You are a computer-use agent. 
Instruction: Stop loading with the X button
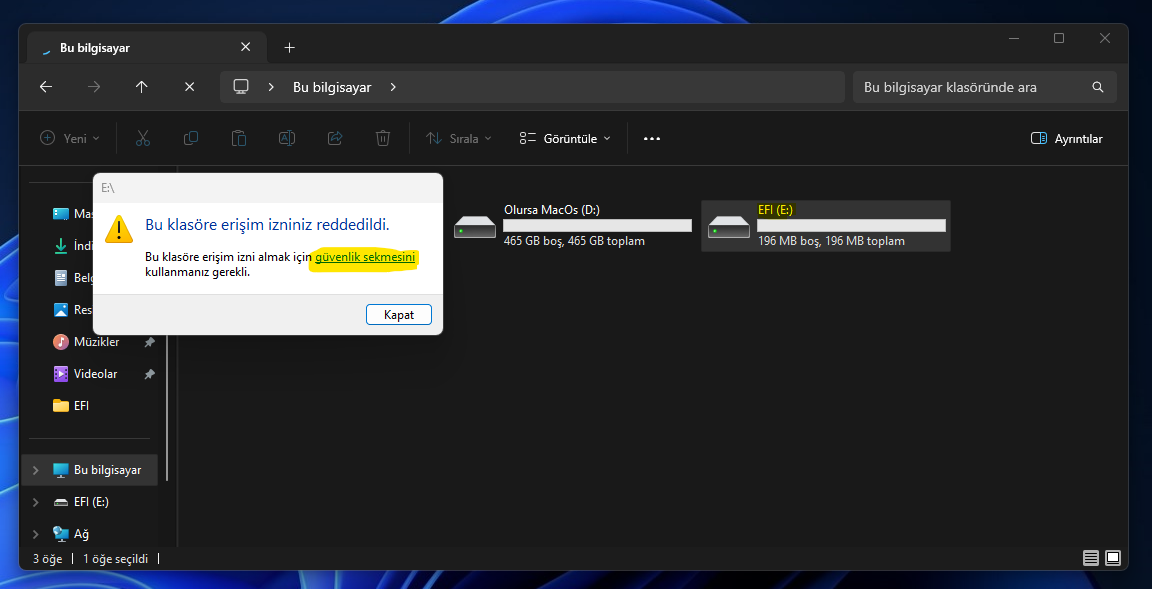click(x=189, y=87)
